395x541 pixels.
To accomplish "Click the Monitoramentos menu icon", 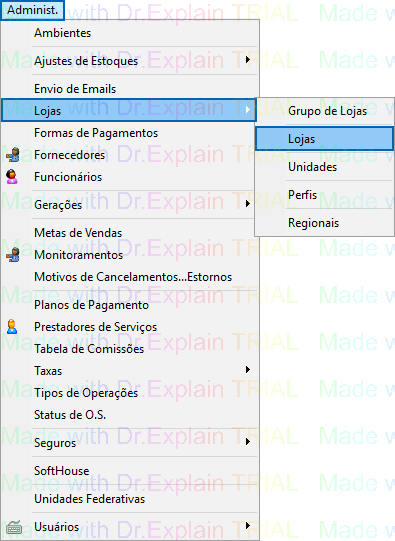I will [13, 255].
